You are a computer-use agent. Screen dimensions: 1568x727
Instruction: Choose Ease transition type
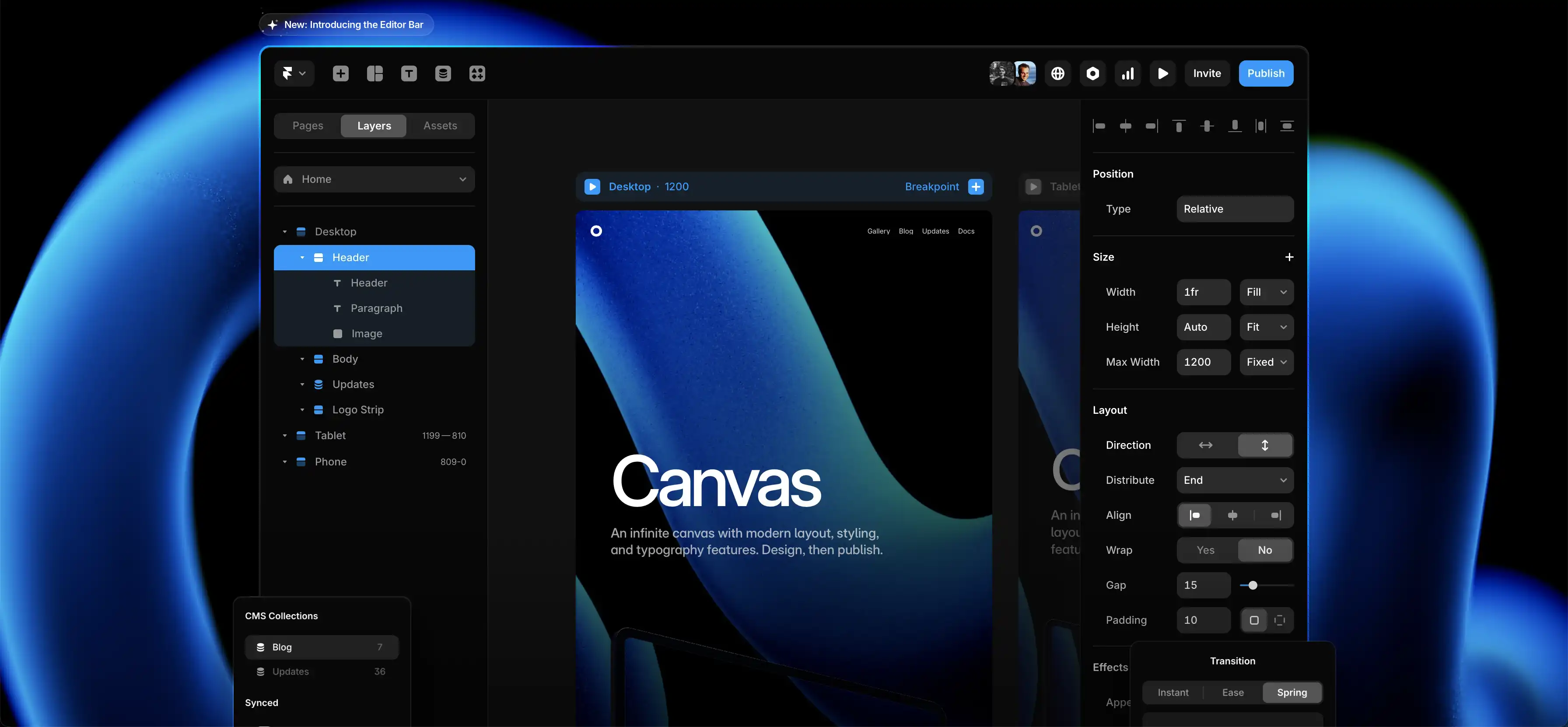pos(1232,692)
